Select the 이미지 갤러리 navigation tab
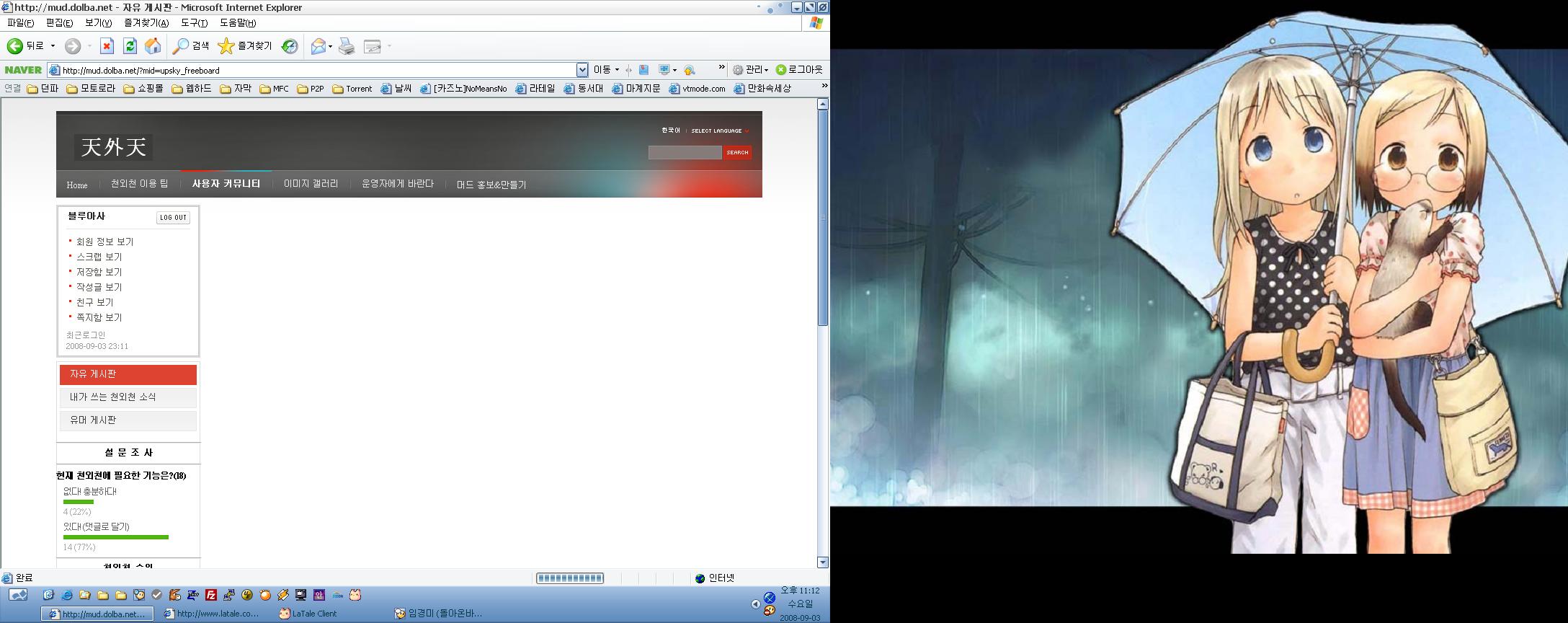Image resolution: width=1568 pixels, height=623 pixels. (x=311, y=184)
